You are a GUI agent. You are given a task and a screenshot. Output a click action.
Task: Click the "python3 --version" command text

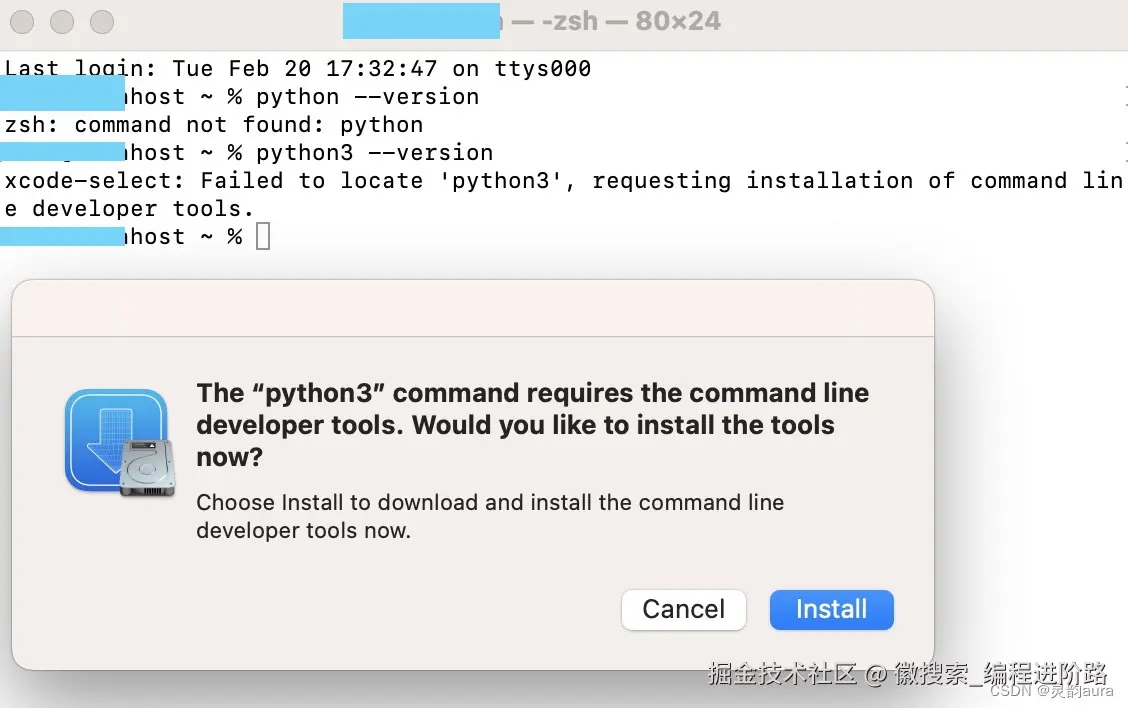click(x=374, y=153)
